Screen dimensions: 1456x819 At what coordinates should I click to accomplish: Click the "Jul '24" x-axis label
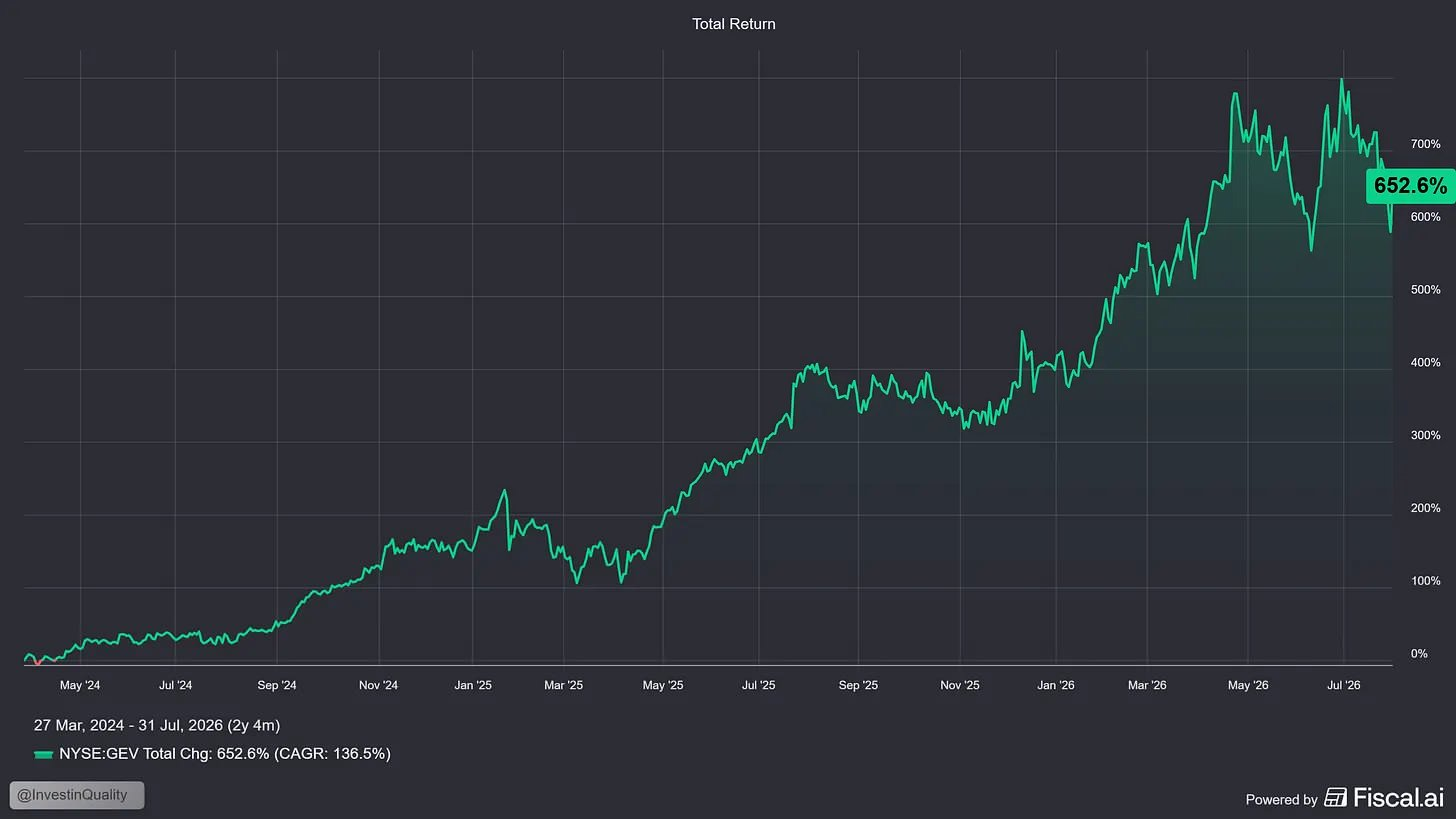(176, 685)
